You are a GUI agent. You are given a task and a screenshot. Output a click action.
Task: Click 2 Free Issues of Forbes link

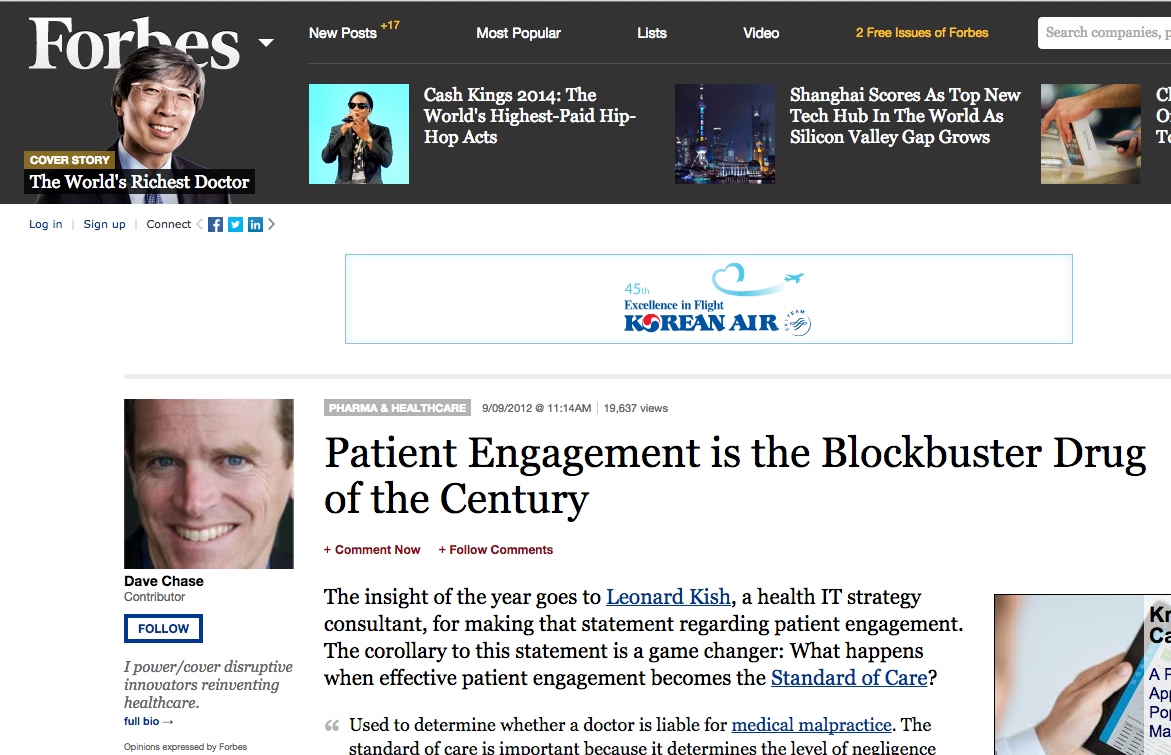click(921, 33)
